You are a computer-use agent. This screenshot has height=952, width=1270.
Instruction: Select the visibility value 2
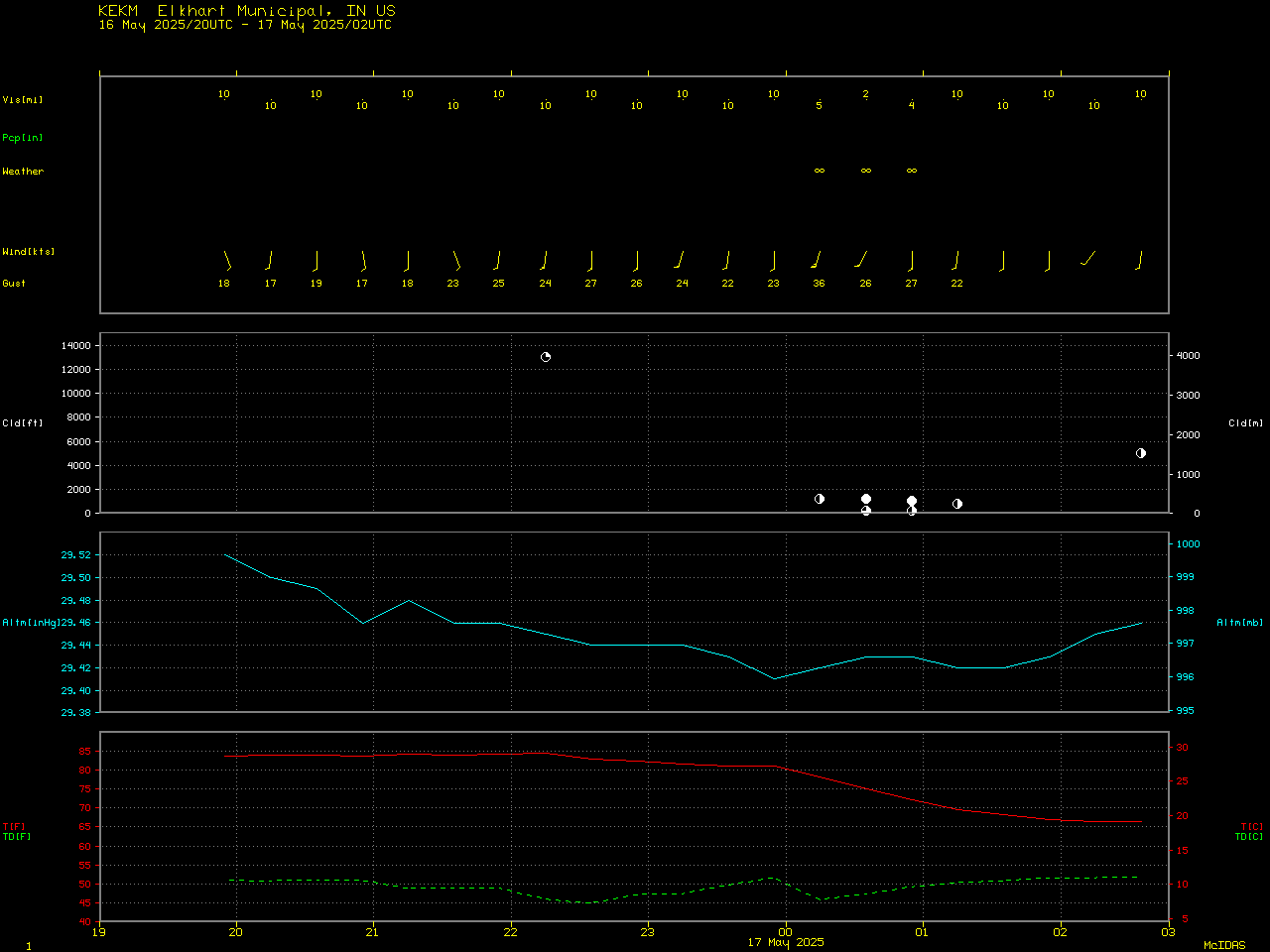click(866, 94)
